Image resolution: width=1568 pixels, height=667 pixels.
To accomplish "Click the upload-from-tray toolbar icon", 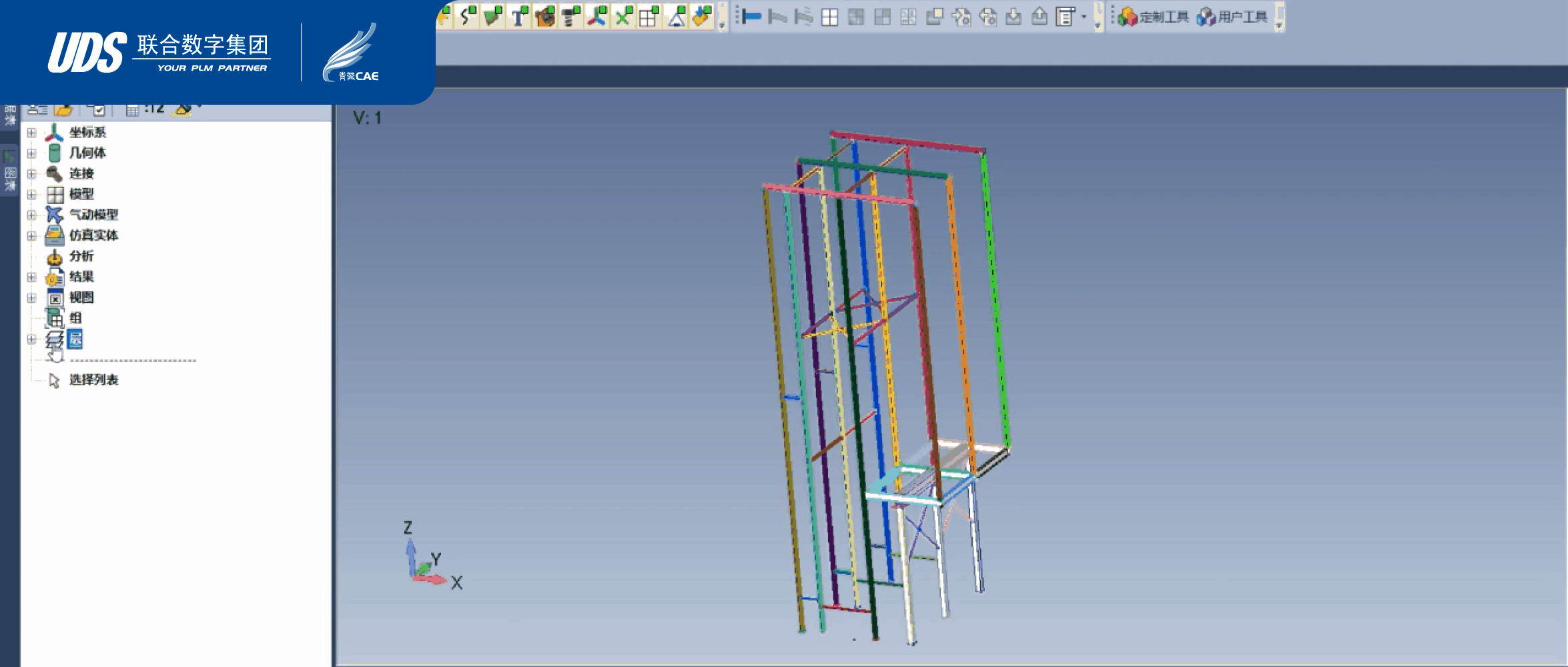I will 1040,17.
